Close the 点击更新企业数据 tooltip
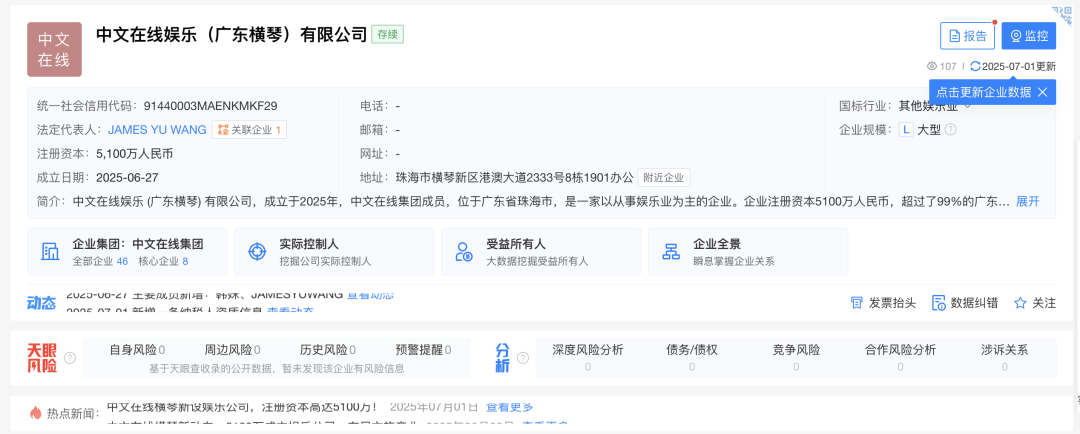 coord(1043,92)
